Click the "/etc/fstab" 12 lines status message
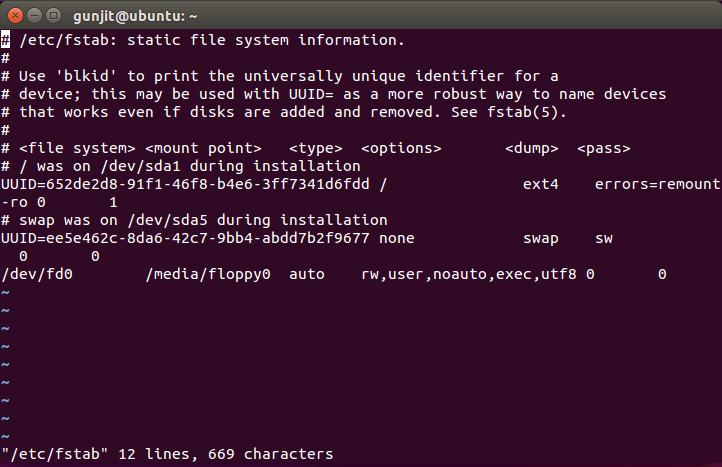722x467 pixels. tap(167, 454)
